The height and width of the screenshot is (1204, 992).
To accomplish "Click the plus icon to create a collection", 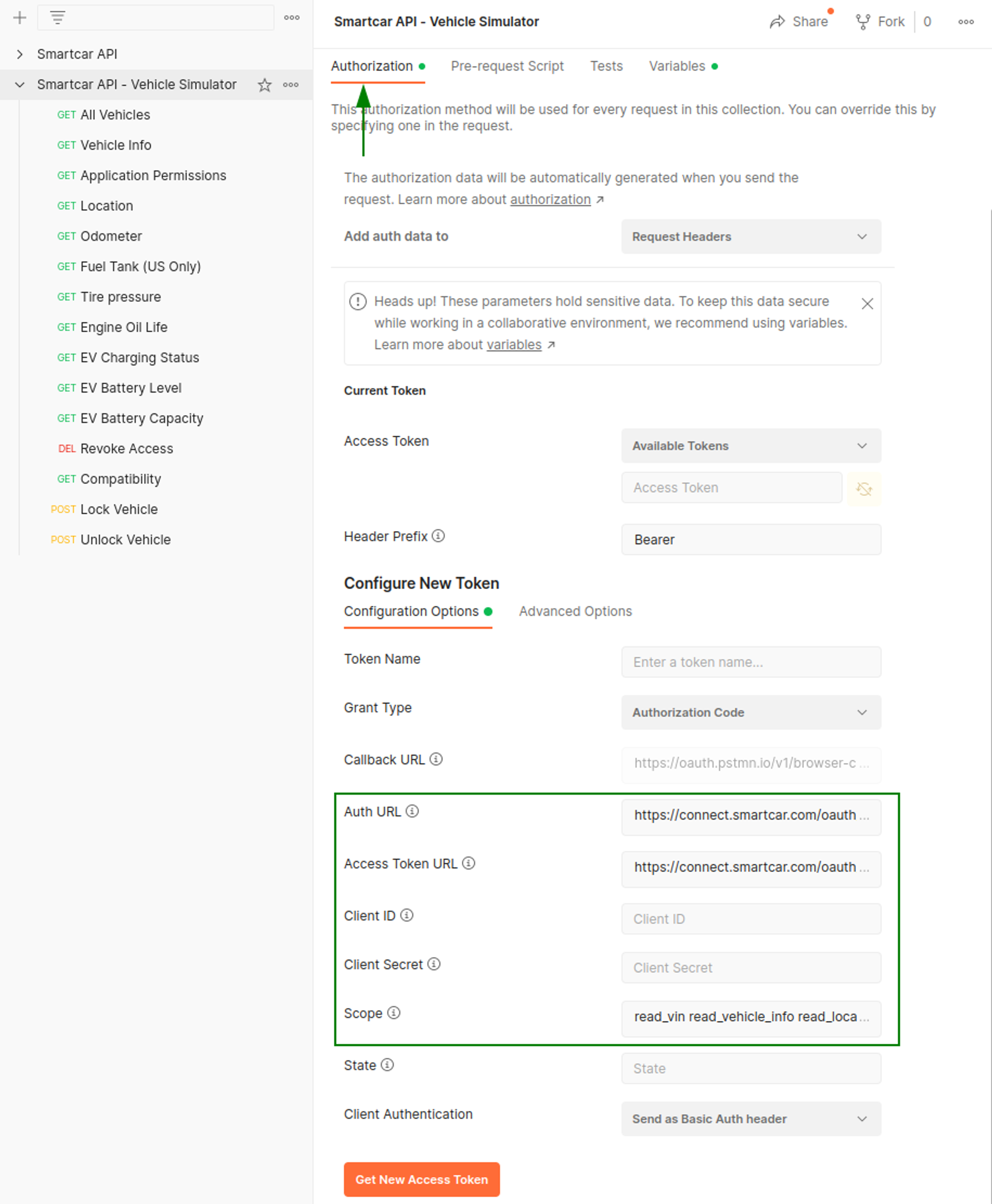I will pos(19,18).
